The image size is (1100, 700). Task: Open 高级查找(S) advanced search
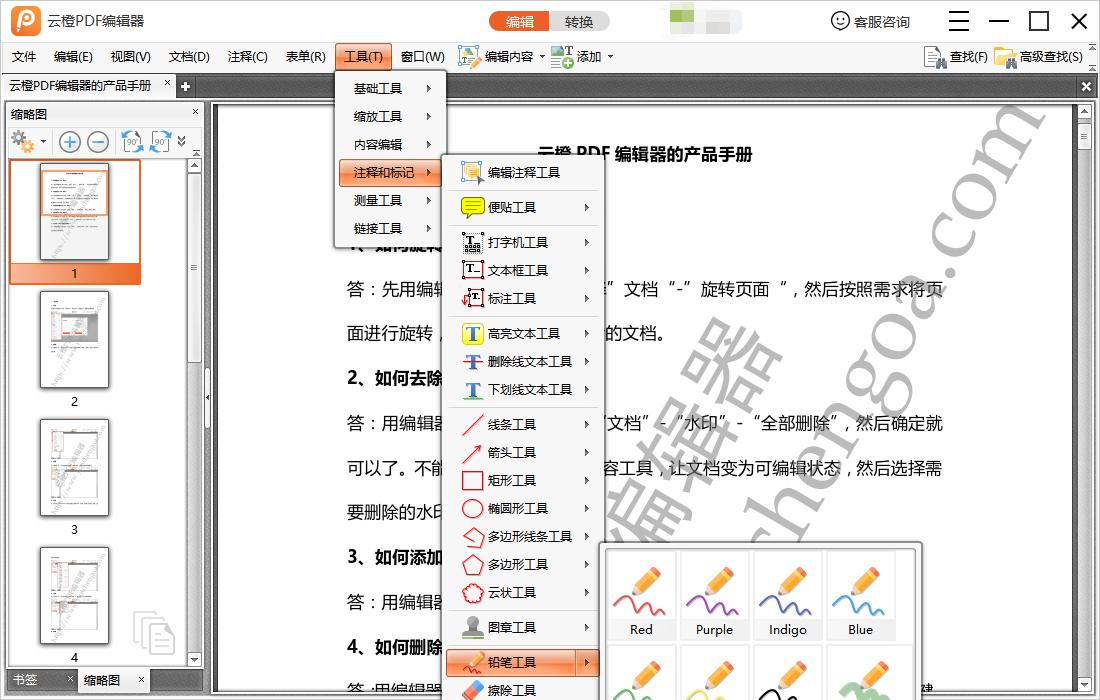[1038, 57]
